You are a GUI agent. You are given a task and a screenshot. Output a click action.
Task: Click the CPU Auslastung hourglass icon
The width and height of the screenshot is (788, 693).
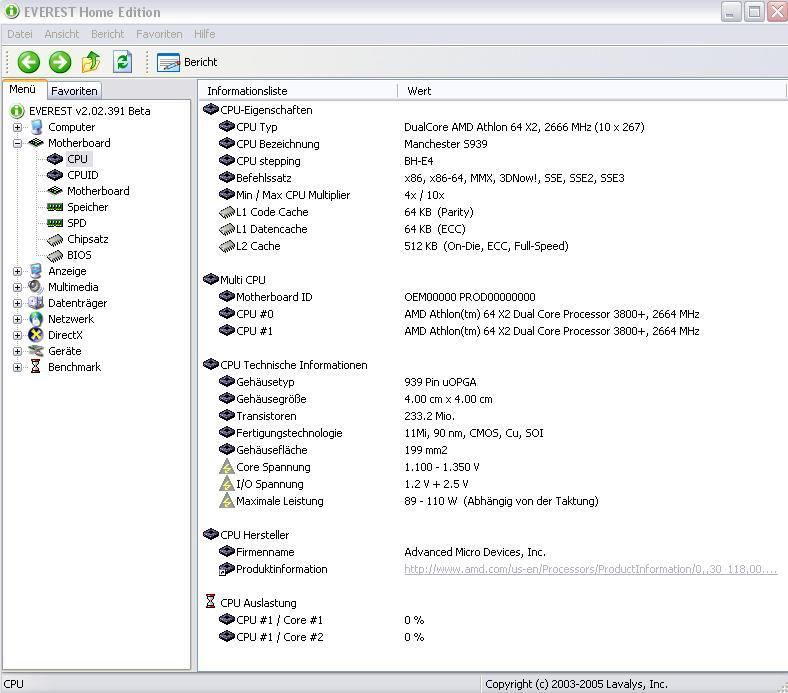[211, 602]
